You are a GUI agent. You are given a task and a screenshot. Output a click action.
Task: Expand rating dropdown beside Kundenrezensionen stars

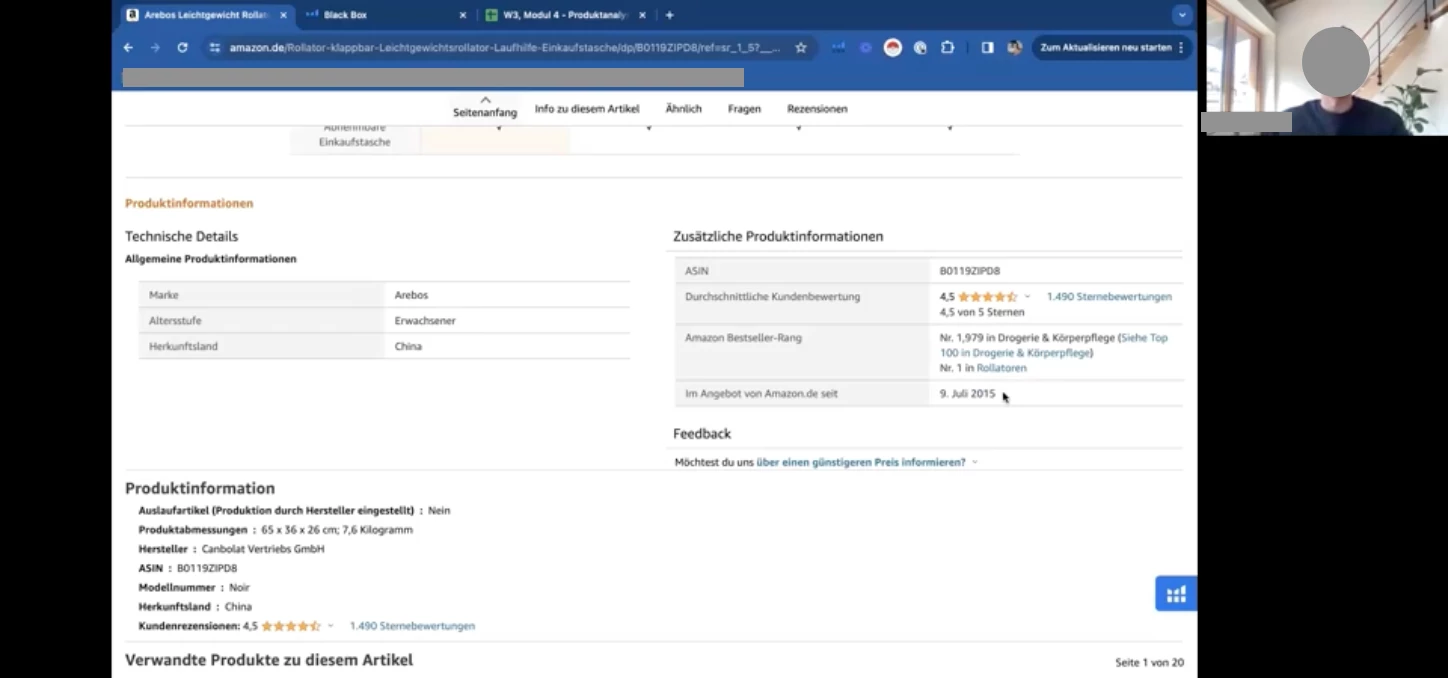330,626
